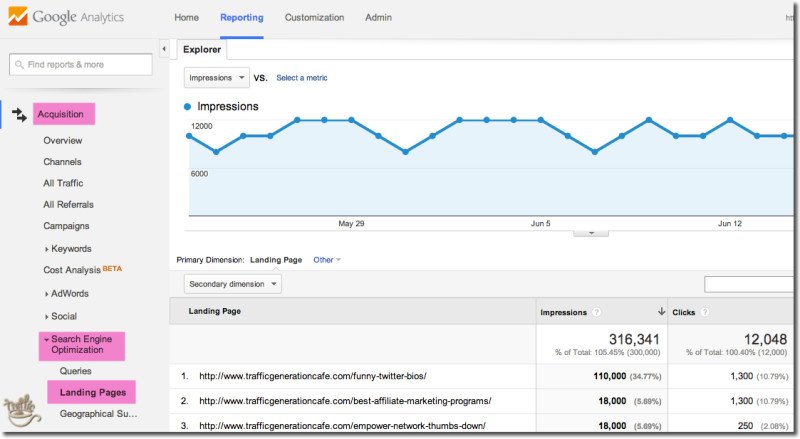Click the 110,000 impressions cell in row 1
Image resolution: width=800 pixels, height=439 pixels.
(x=610, y=376)
